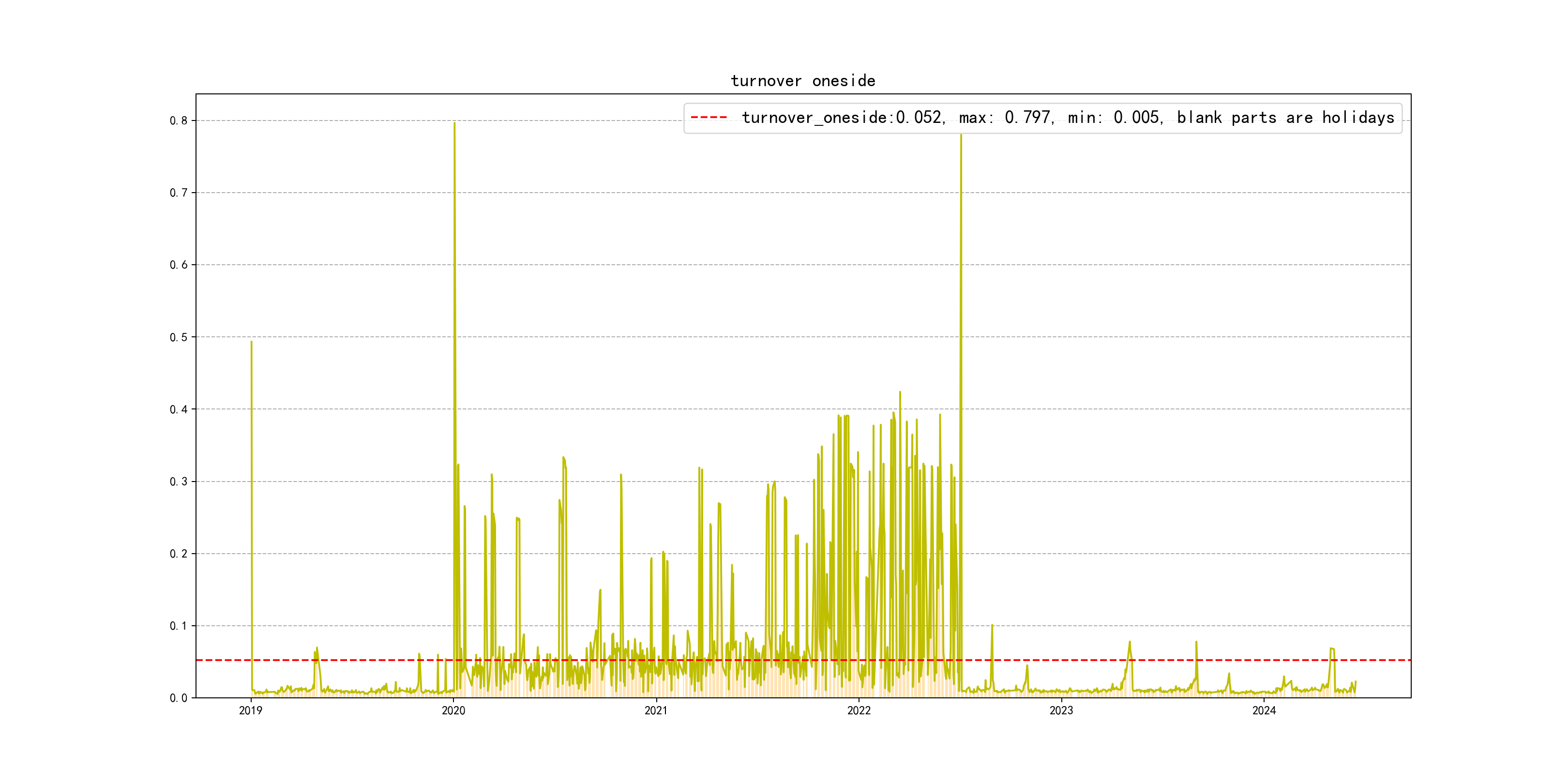
Task: Click the chart title 'turnover oneside'
Action: pyautogui.click(x=803, y=81)
